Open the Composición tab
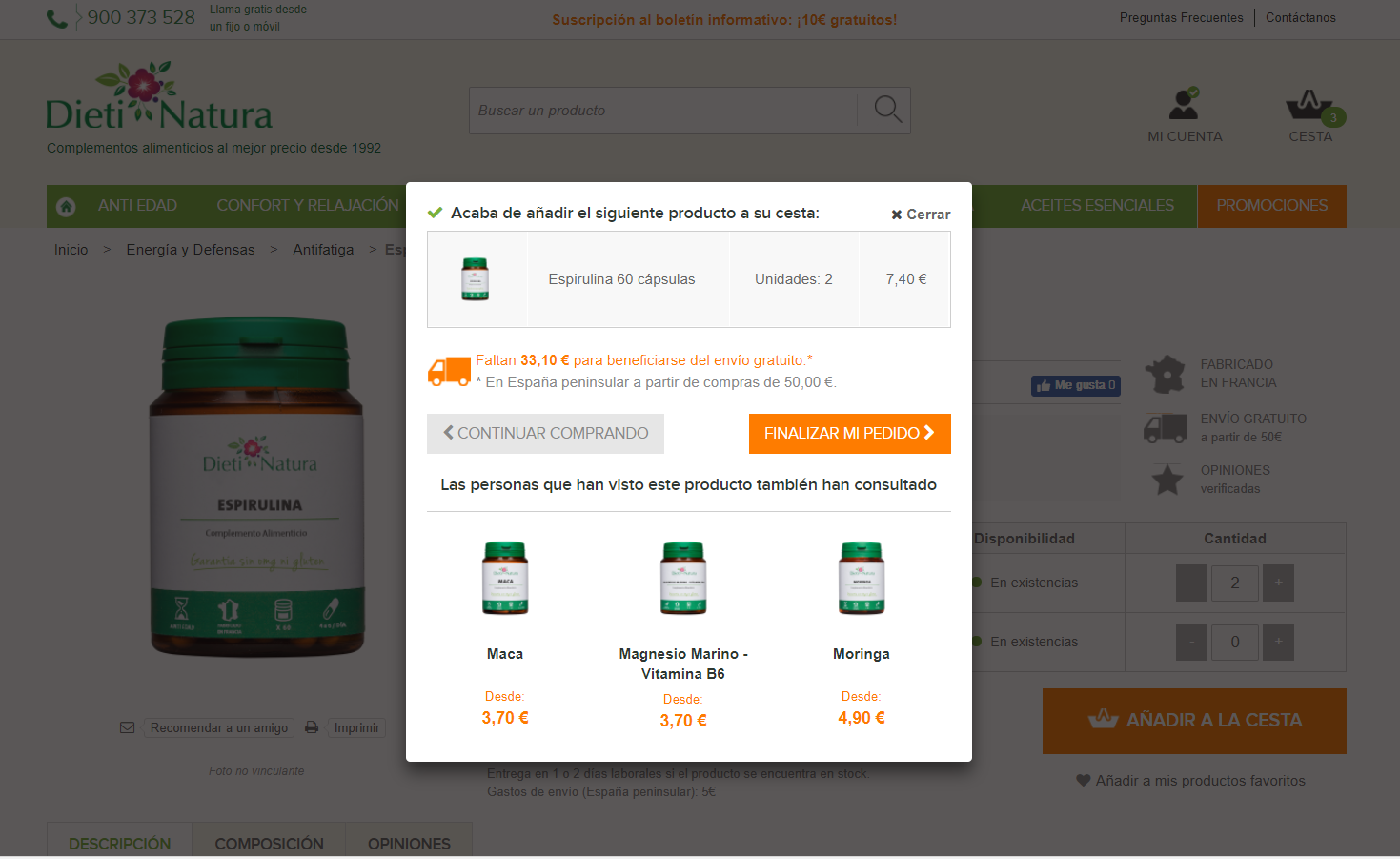The image size is (1400, 859). point(269,844)
